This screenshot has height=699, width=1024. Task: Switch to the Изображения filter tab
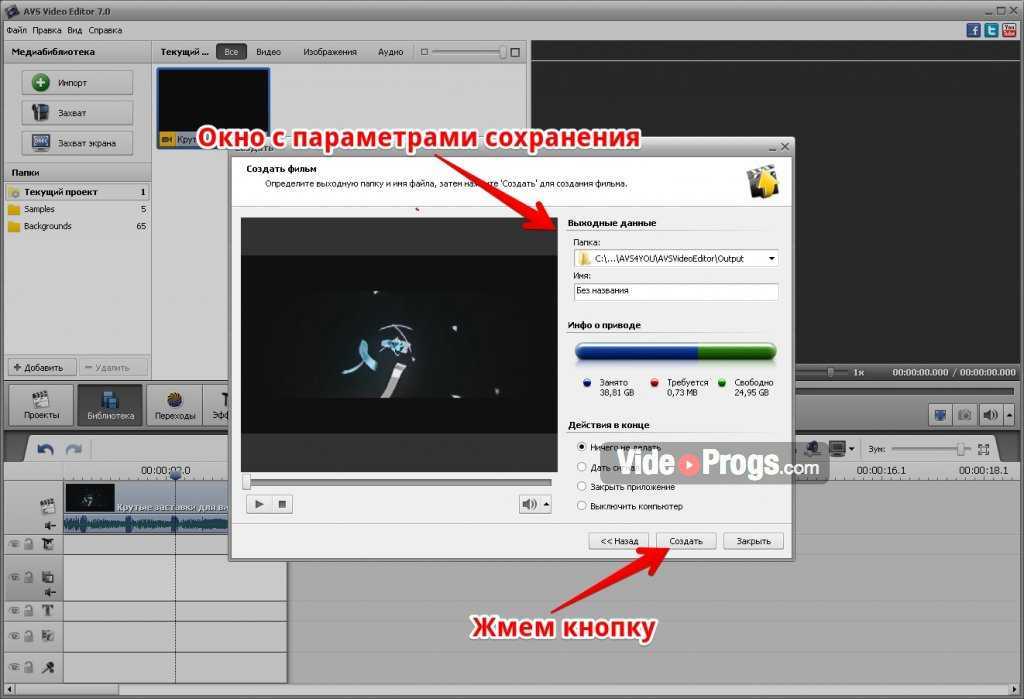coord(330,52)
